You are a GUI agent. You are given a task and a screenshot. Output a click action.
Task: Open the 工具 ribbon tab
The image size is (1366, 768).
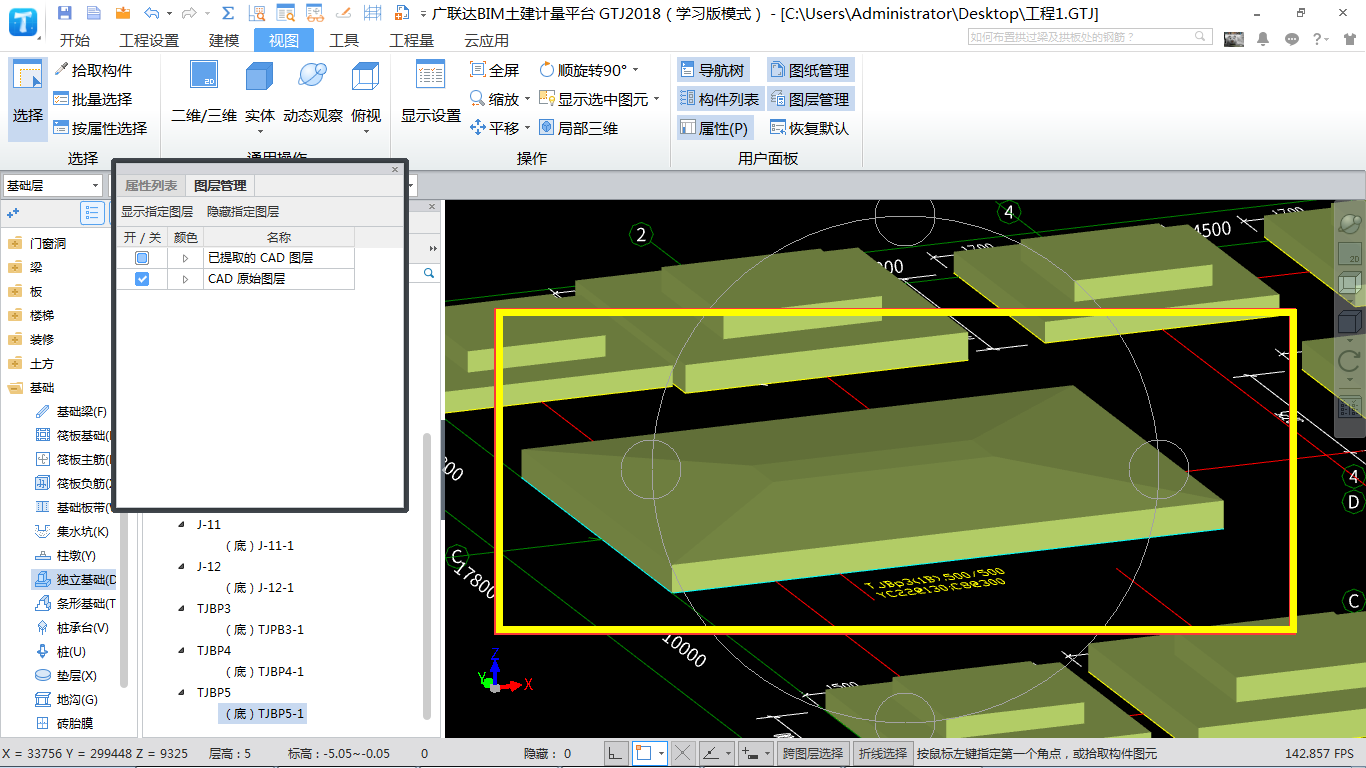tap(344, 40)
